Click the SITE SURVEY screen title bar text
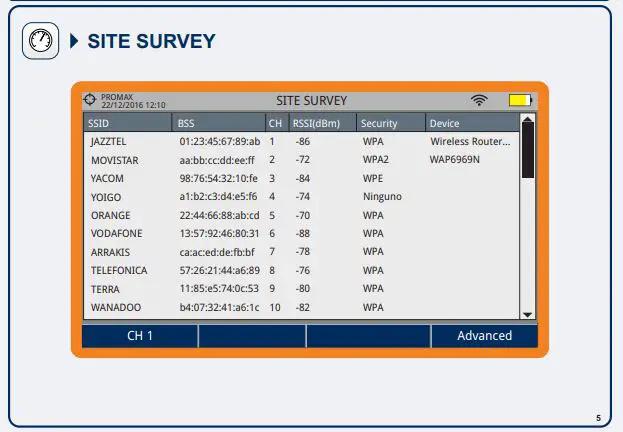Screen dimensions: 623x432 [x=312, y=101]
